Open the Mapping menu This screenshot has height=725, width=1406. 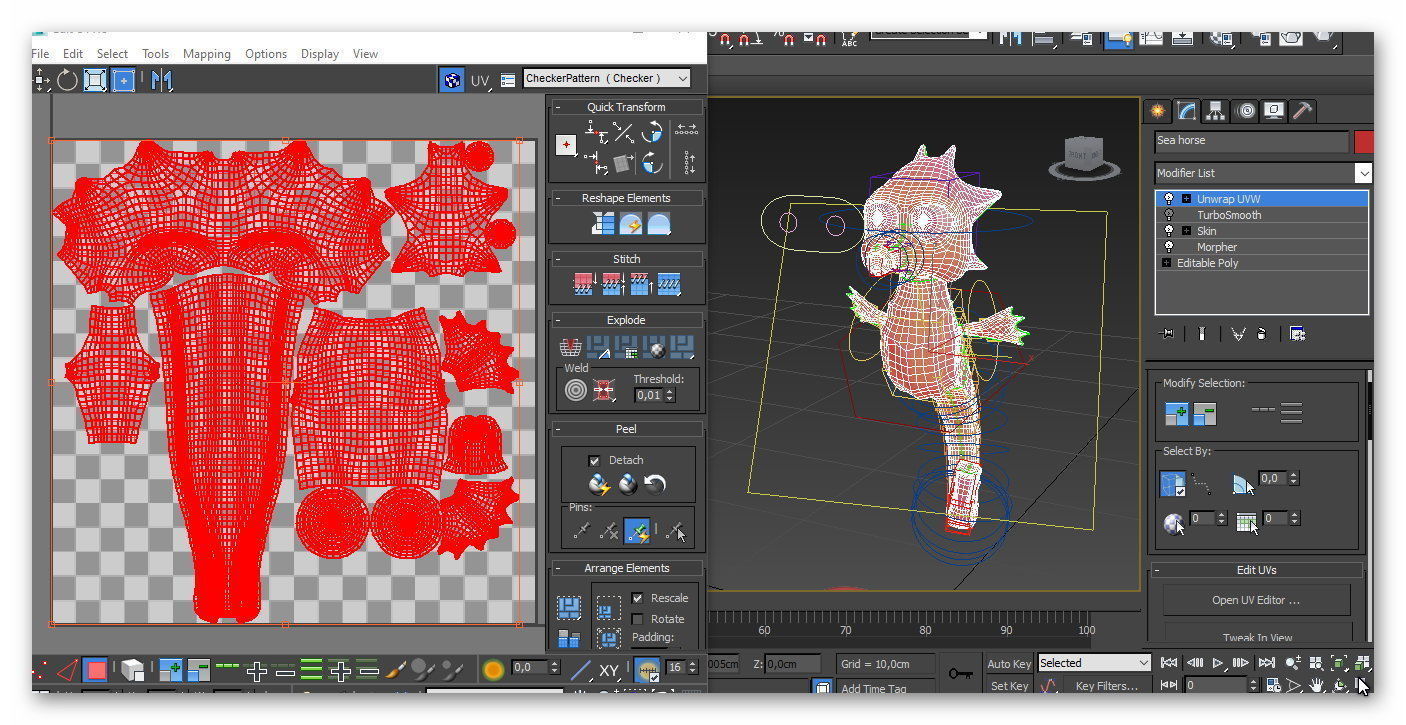(x=206, y=54)
